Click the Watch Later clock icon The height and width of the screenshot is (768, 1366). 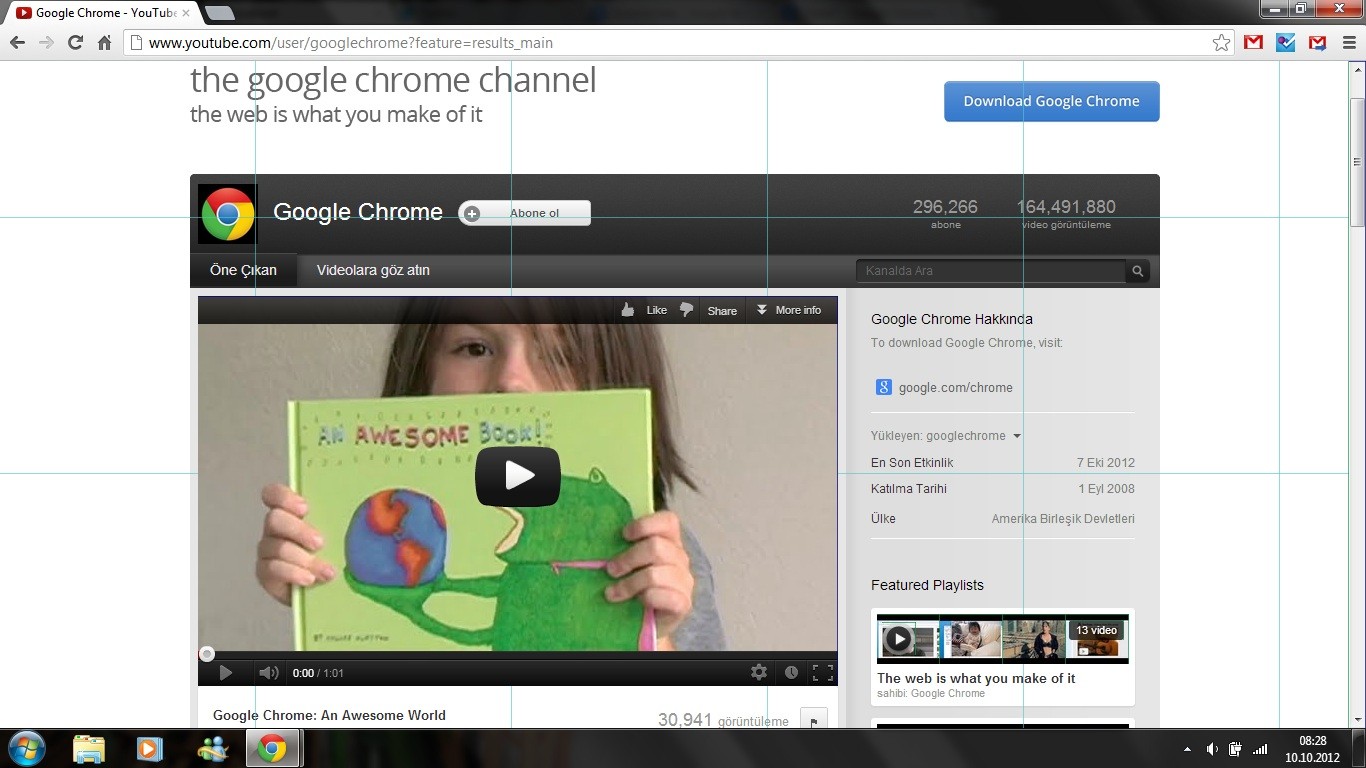click(791, 673)
